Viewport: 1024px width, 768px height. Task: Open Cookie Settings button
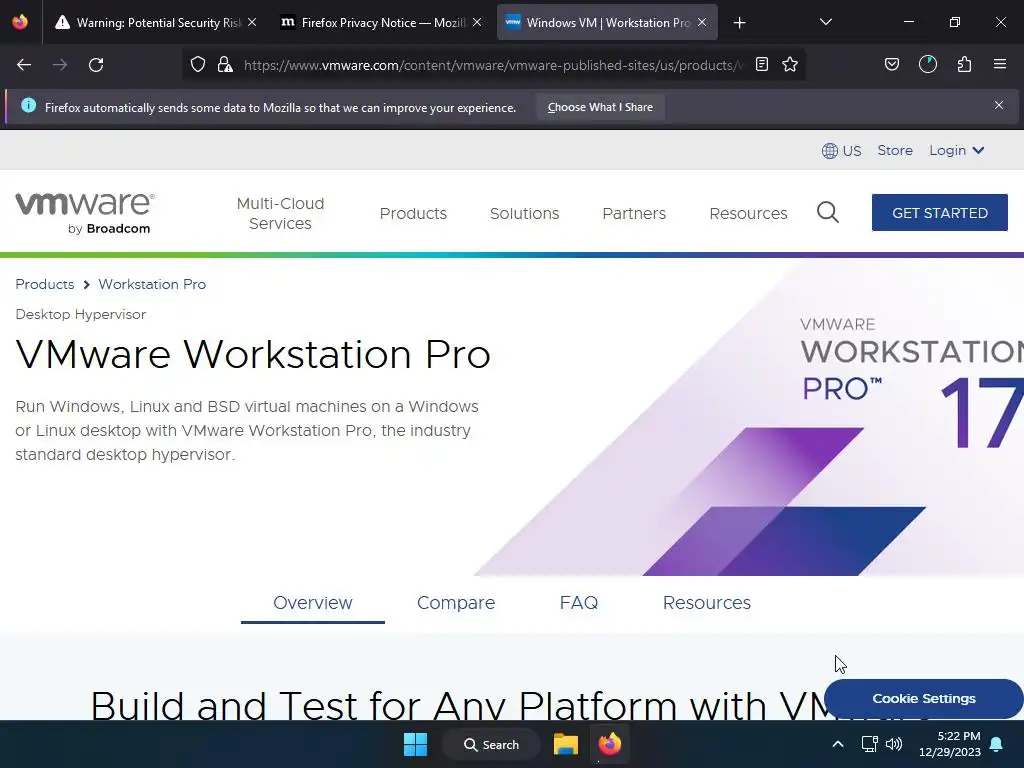tap(923, 698)
